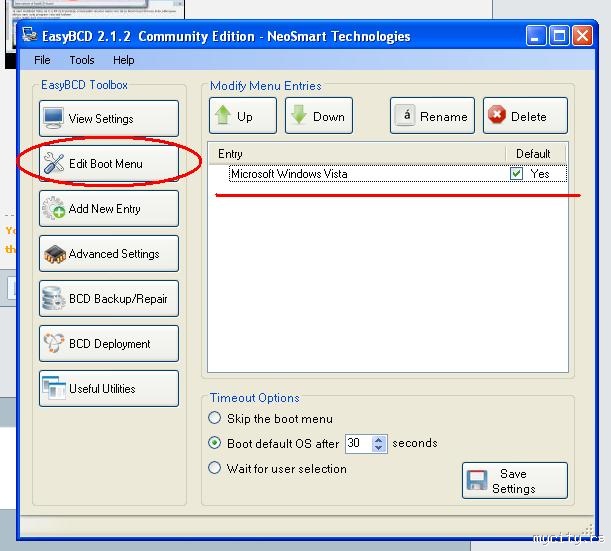Click the BCD Deployment icon
Image resolution: width=611 pixels, height=551 pixels.
[x=53, y=343]
